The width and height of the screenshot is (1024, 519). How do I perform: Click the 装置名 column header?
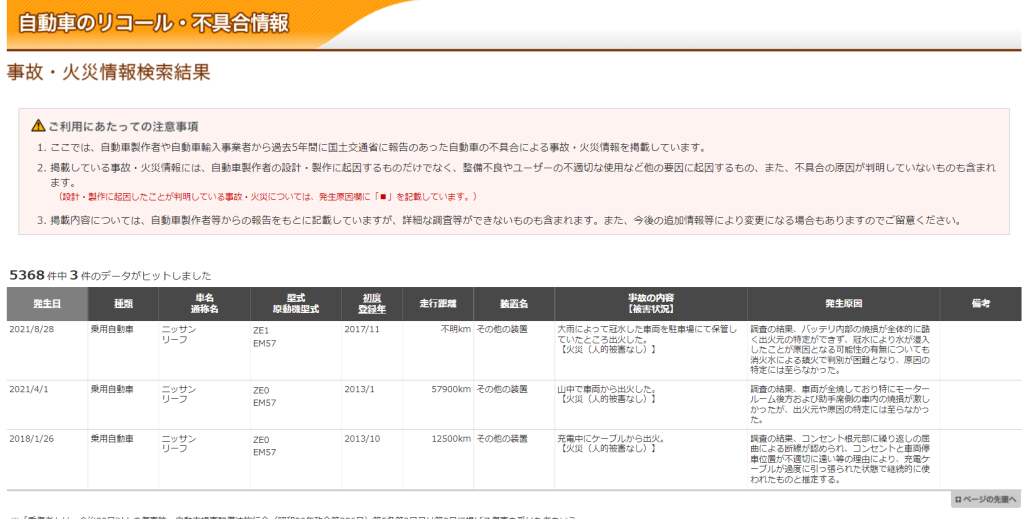tap(514, 303)
